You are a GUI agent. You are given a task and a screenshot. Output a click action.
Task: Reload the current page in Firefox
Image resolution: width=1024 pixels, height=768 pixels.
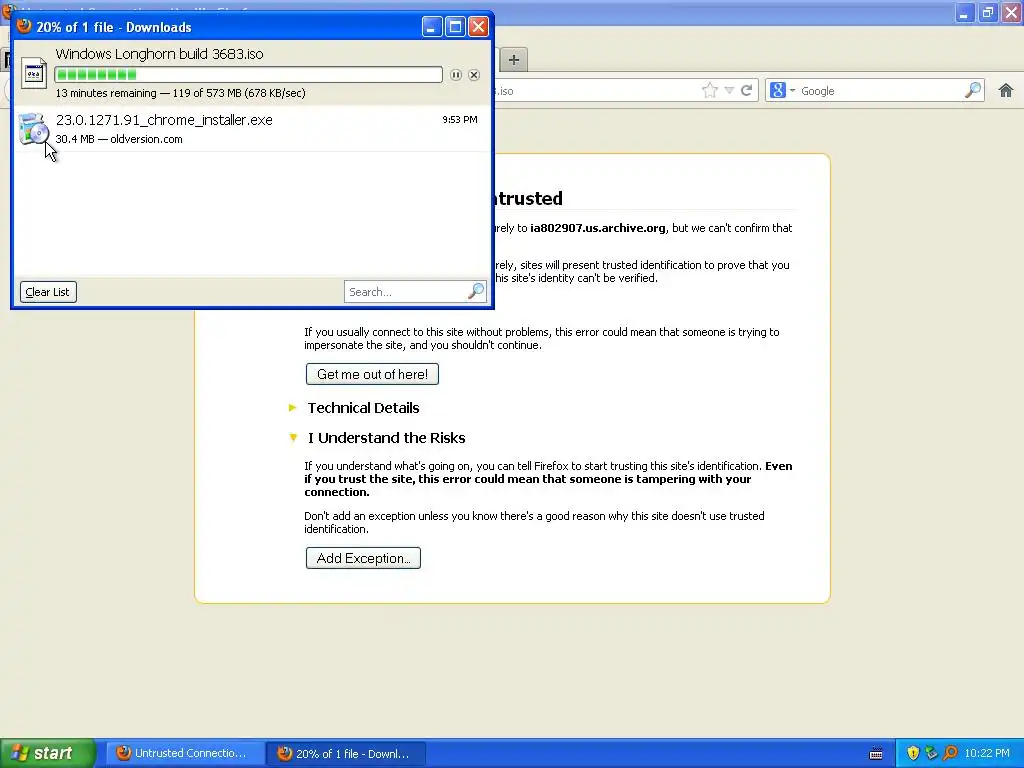pos(746,91)
